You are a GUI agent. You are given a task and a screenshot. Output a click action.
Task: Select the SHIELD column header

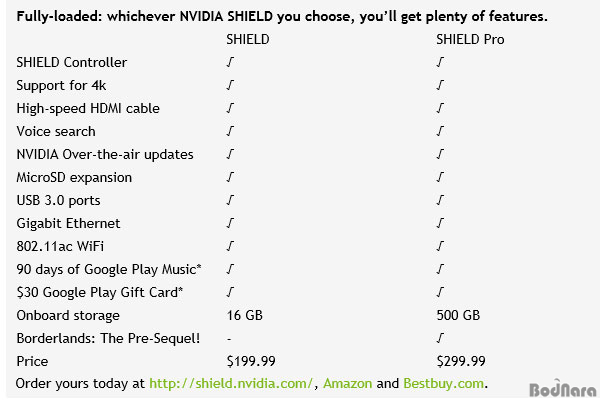pyautogui.click(x=248, y=39)
